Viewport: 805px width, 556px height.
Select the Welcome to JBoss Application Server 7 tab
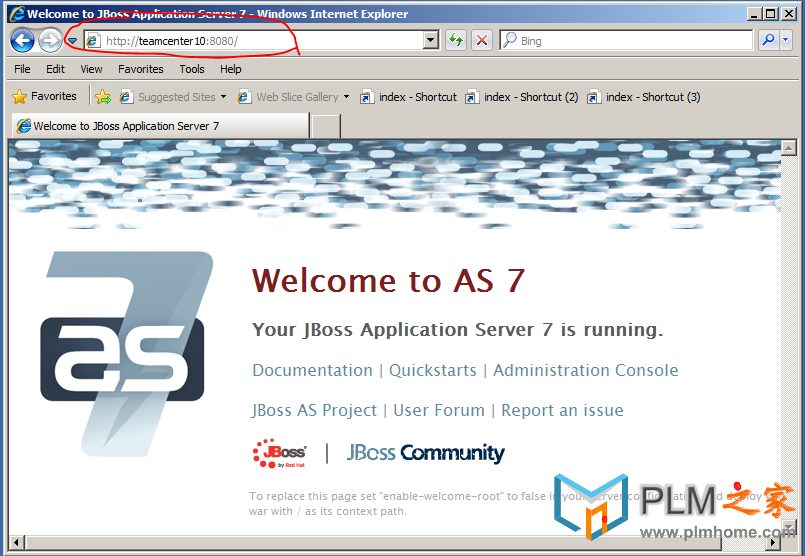click(x=159, y=126)
